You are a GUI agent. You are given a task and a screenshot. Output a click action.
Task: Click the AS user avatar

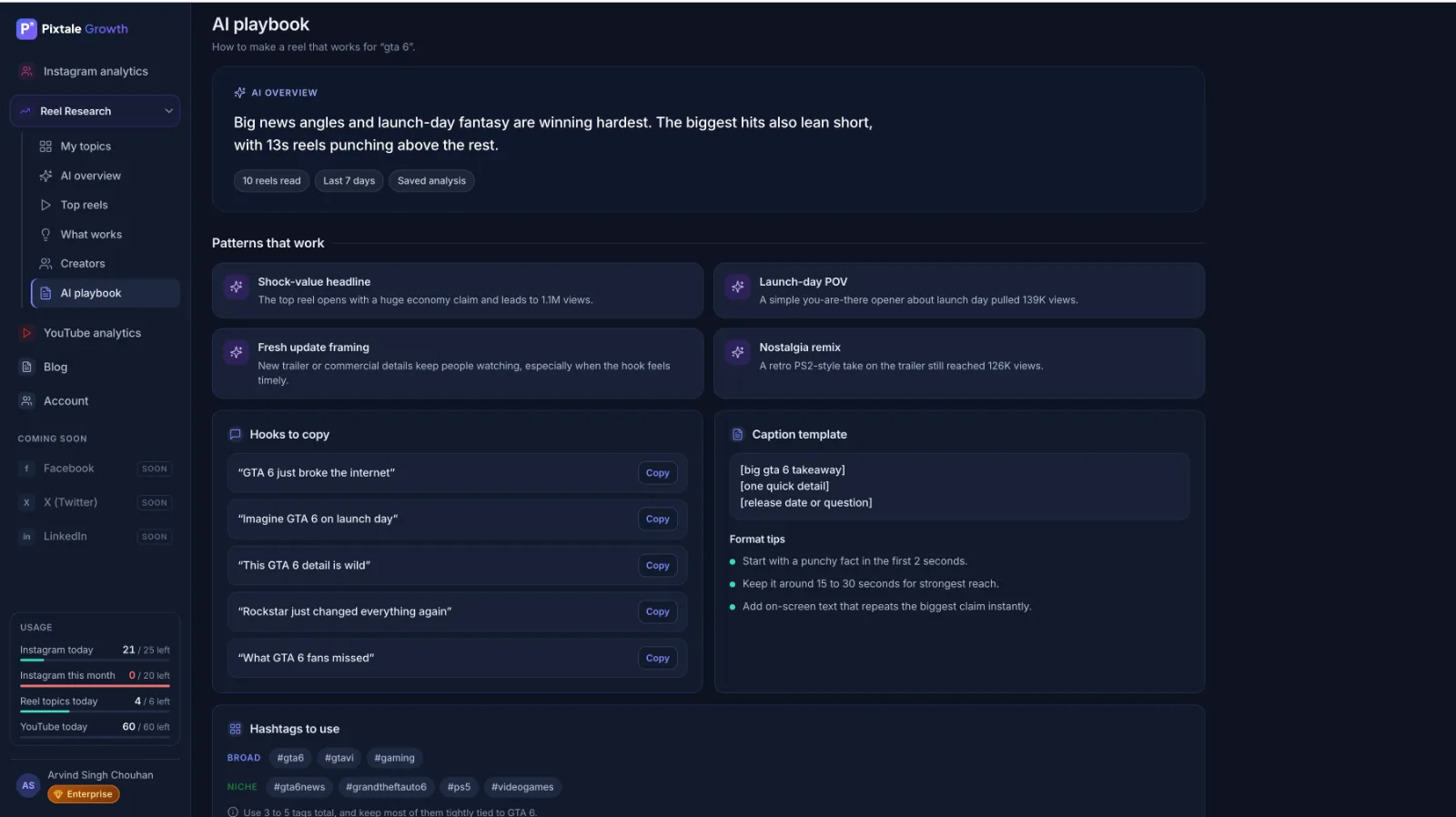28,785
